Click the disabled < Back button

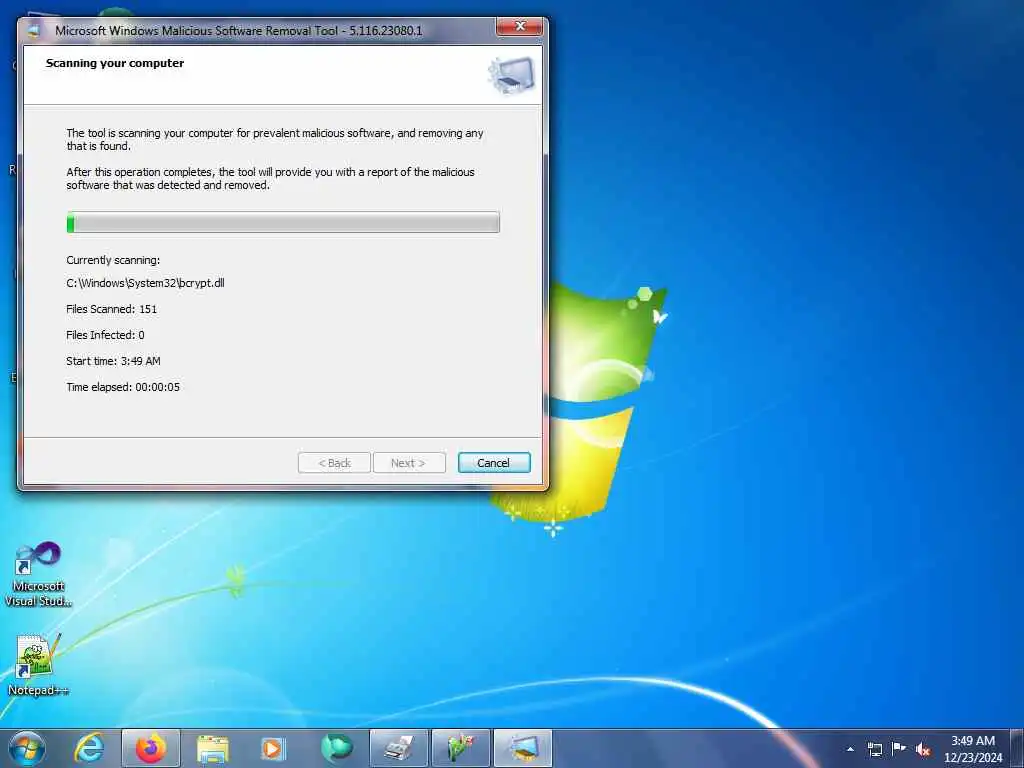334,462
